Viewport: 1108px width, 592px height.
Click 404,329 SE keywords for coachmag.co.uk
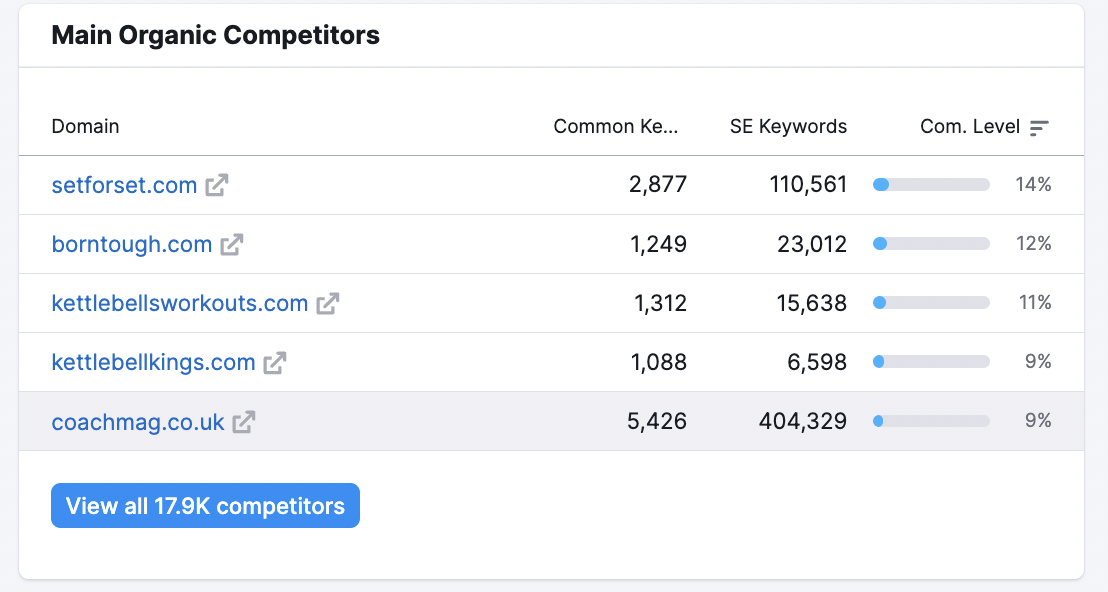tap(802, 422)
